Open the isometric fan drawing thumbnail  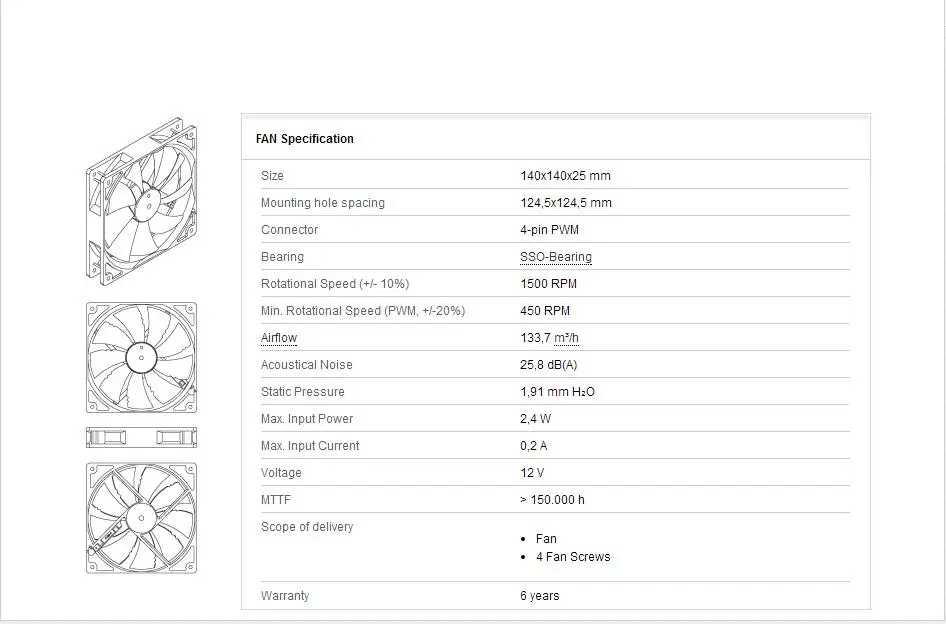pos(142,202)
